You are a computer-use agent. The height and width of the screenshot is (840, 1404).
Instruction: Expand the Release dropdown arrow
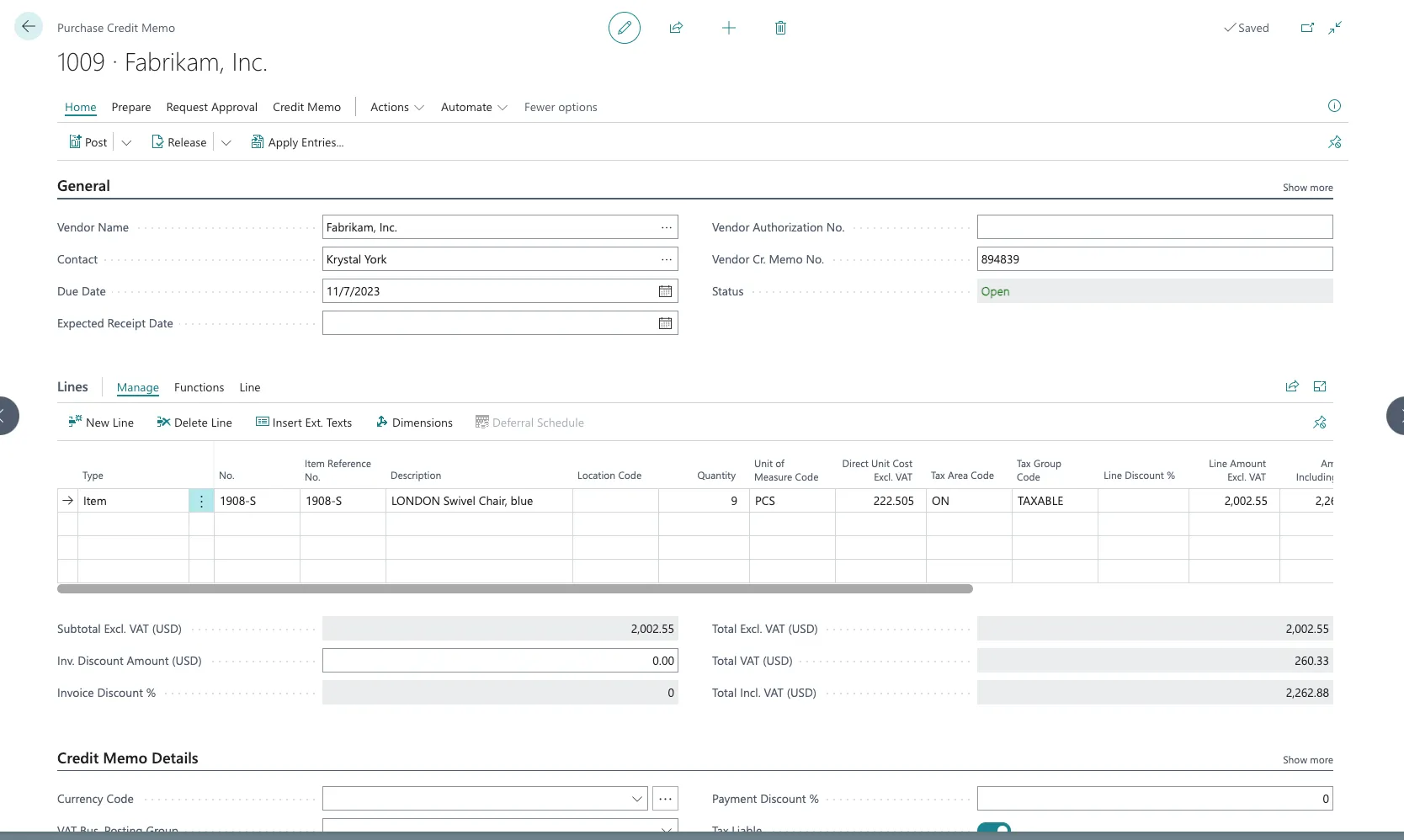(x=226, y=142)
